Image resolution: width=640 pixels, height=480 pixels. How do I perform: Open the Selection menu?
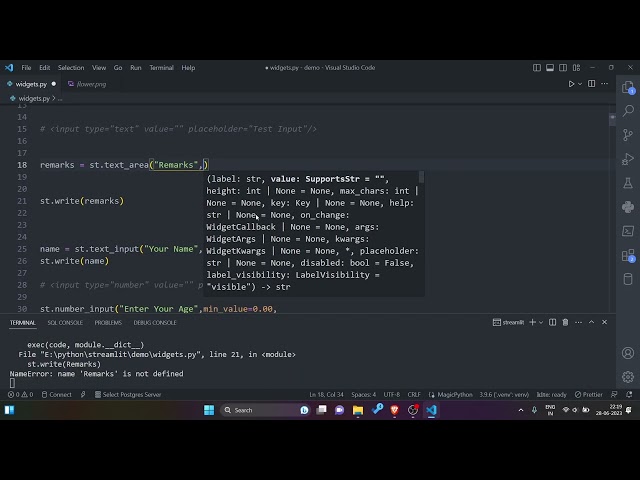[71, 68]
